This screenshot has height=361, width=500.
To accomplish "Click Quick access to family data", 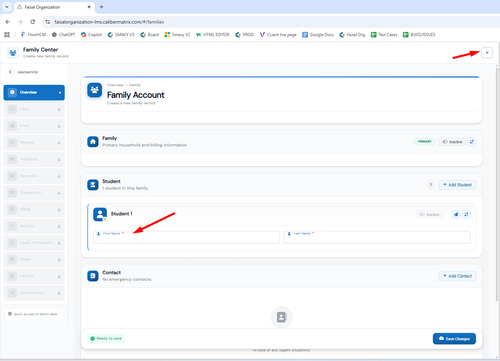I will coord(33,314).
